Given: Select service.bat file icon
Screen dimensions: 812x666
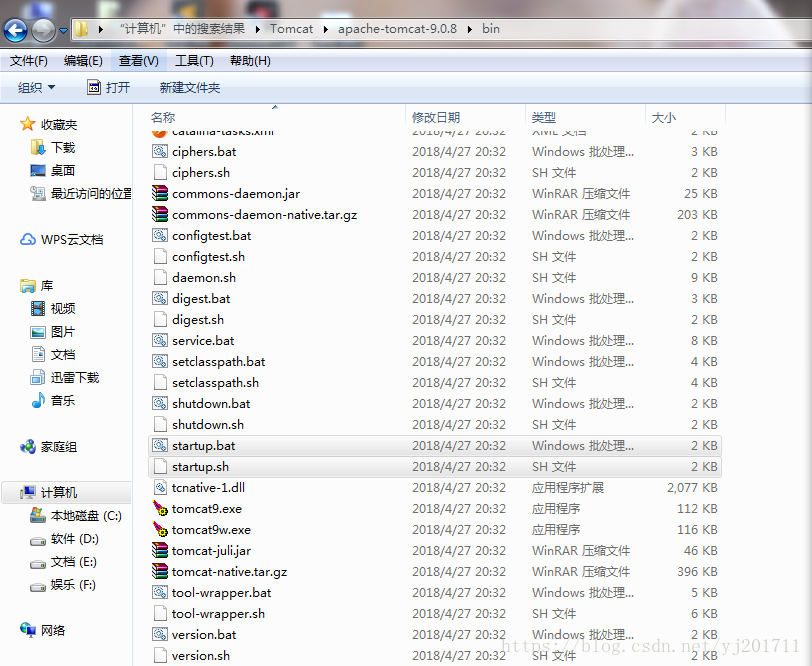Looking at the screenshot, I should pyautogui.click(x=160, y=340).
